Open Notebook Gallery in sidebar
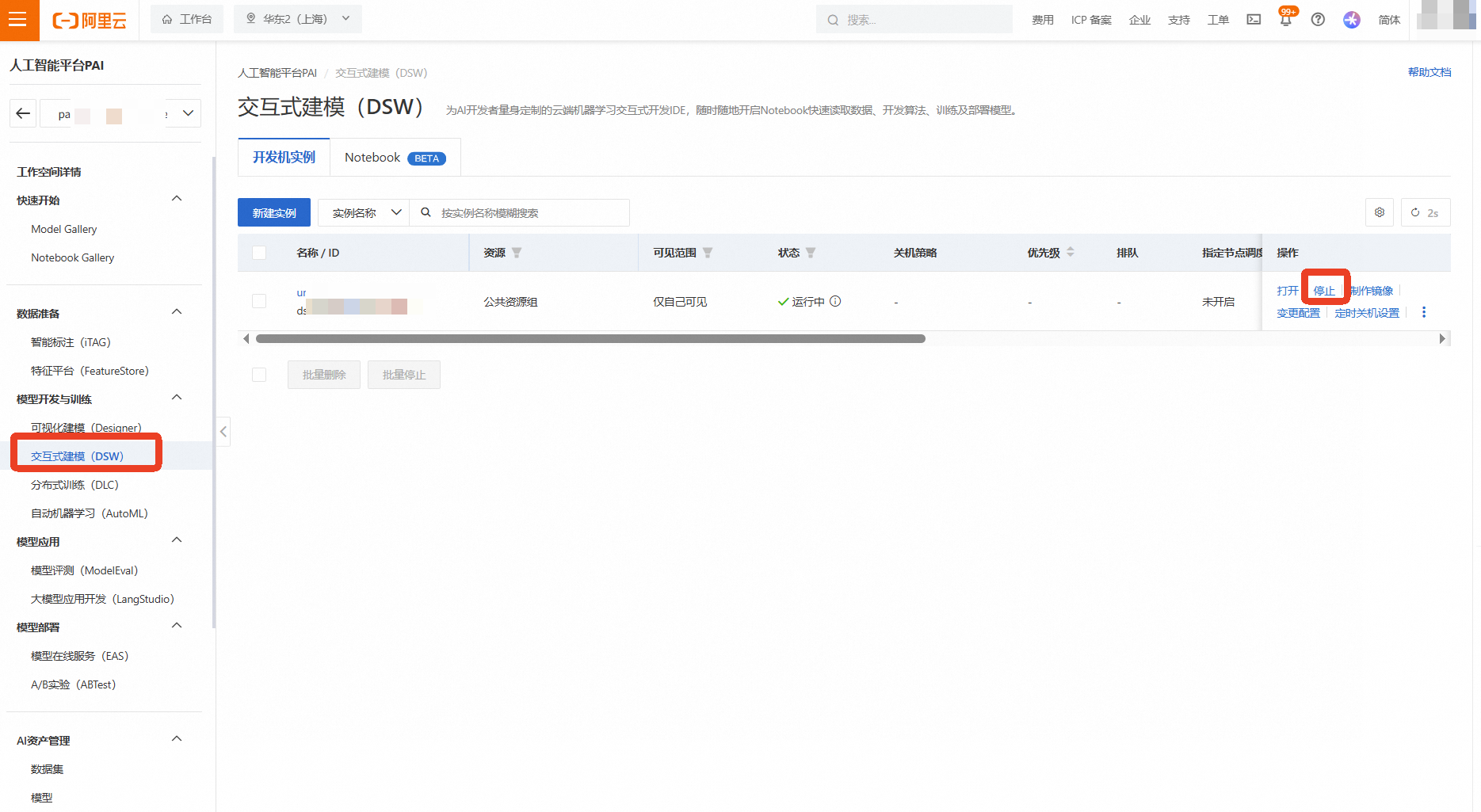 73,257
